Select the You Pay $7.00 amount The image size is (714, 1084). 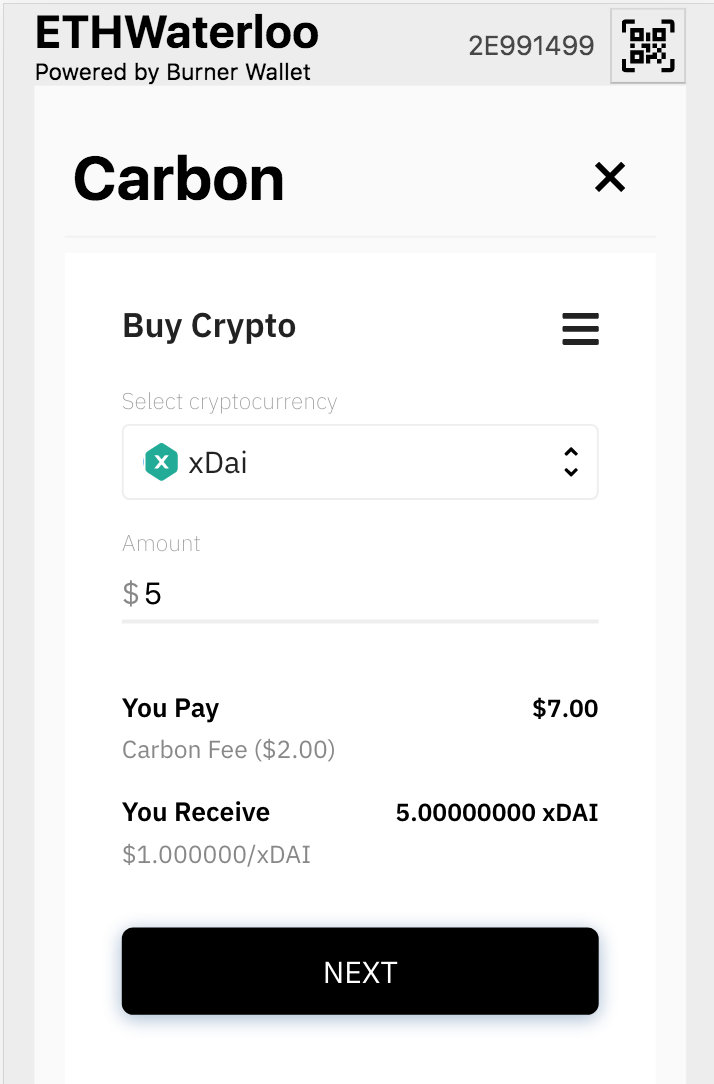tap(564, 708)
